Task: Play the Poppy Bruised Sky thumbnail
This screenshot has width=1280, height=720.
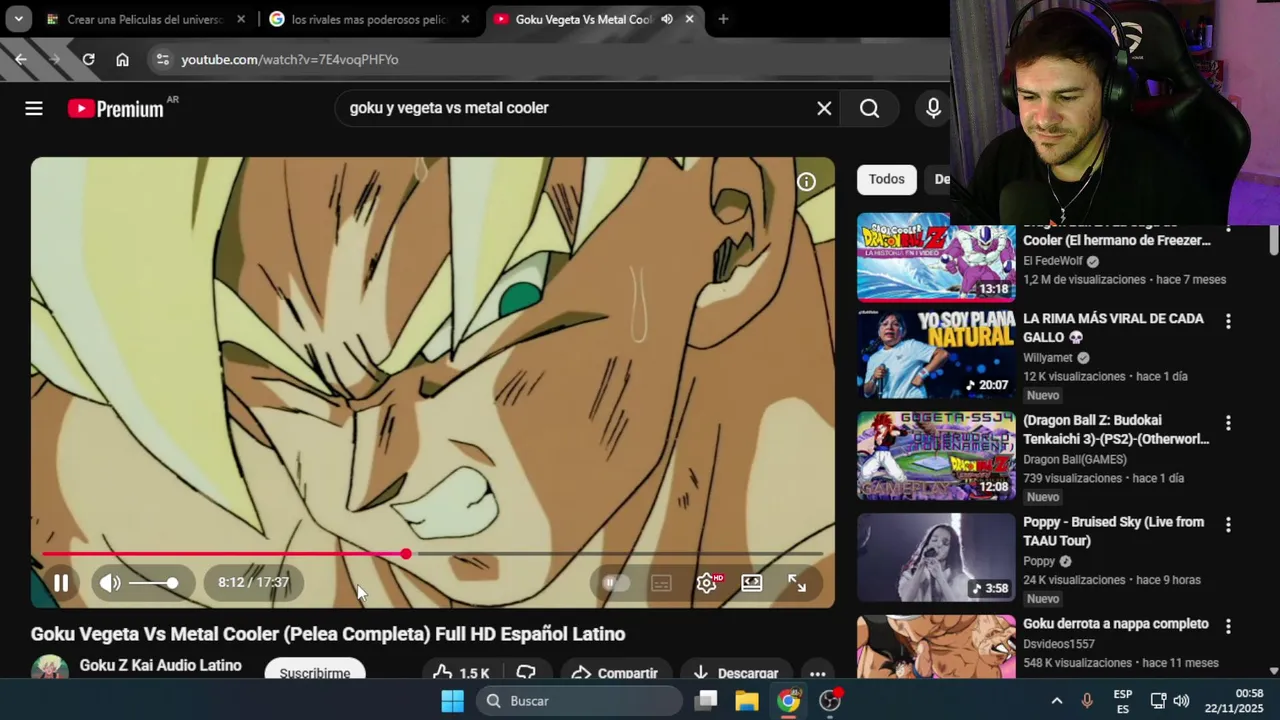Action: [x=936, y=557]
